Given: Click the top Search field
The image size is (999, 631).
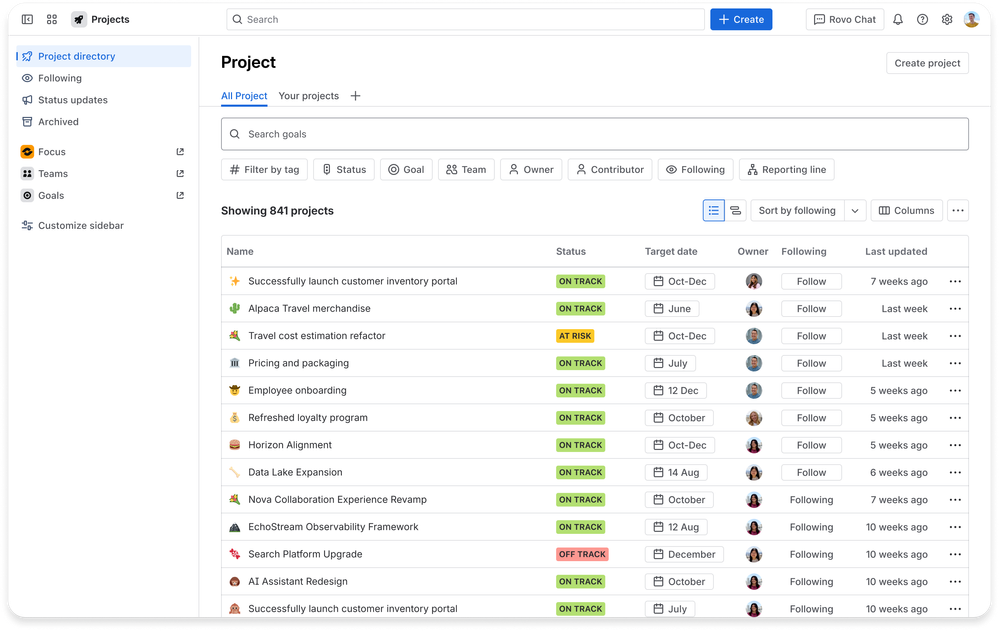Looking at the screenshot, I should (465, 19).
